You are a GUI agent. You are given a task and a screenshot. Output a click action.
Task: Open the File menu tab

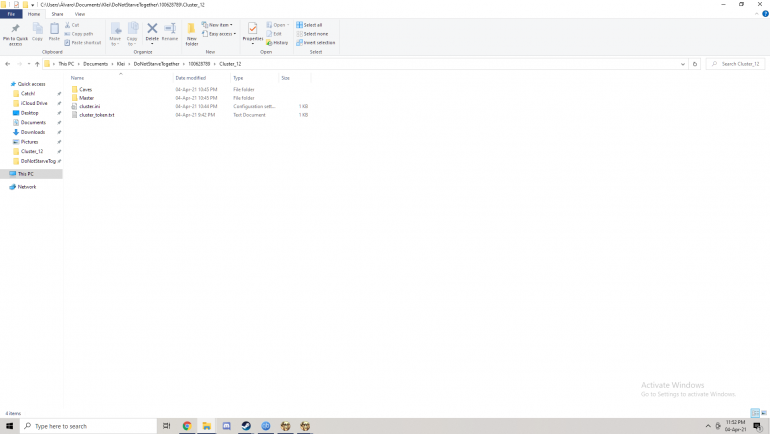11,15
